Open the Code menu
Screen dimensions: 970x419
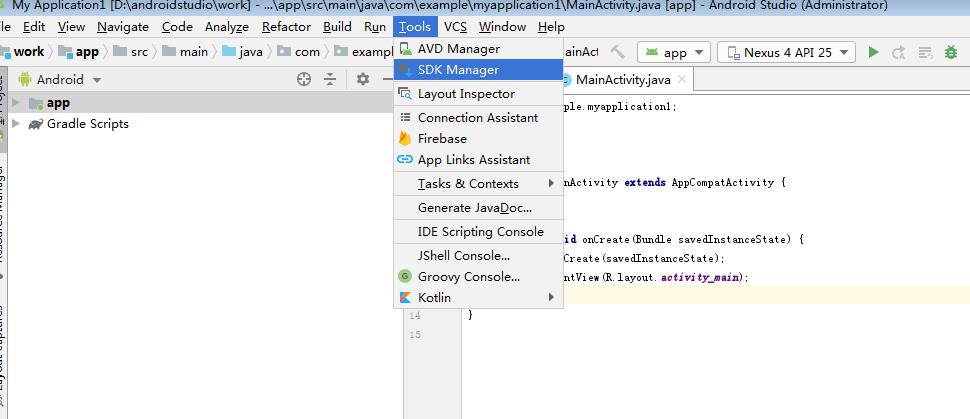click(177, 27)
